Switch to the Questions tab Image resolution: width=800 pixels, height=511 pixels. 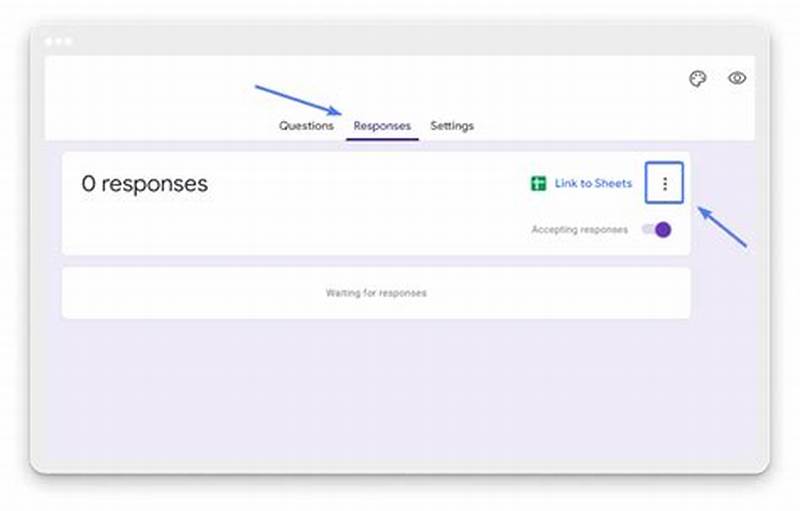tap(306, 125)
